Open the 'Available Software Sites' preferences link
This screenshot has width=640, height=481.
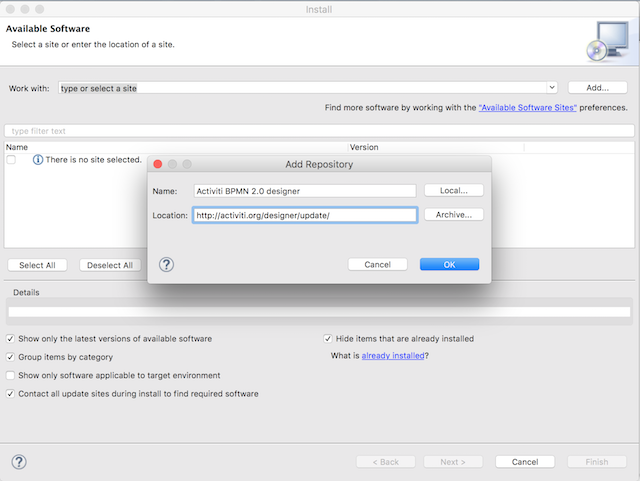[x=527, y=108]
